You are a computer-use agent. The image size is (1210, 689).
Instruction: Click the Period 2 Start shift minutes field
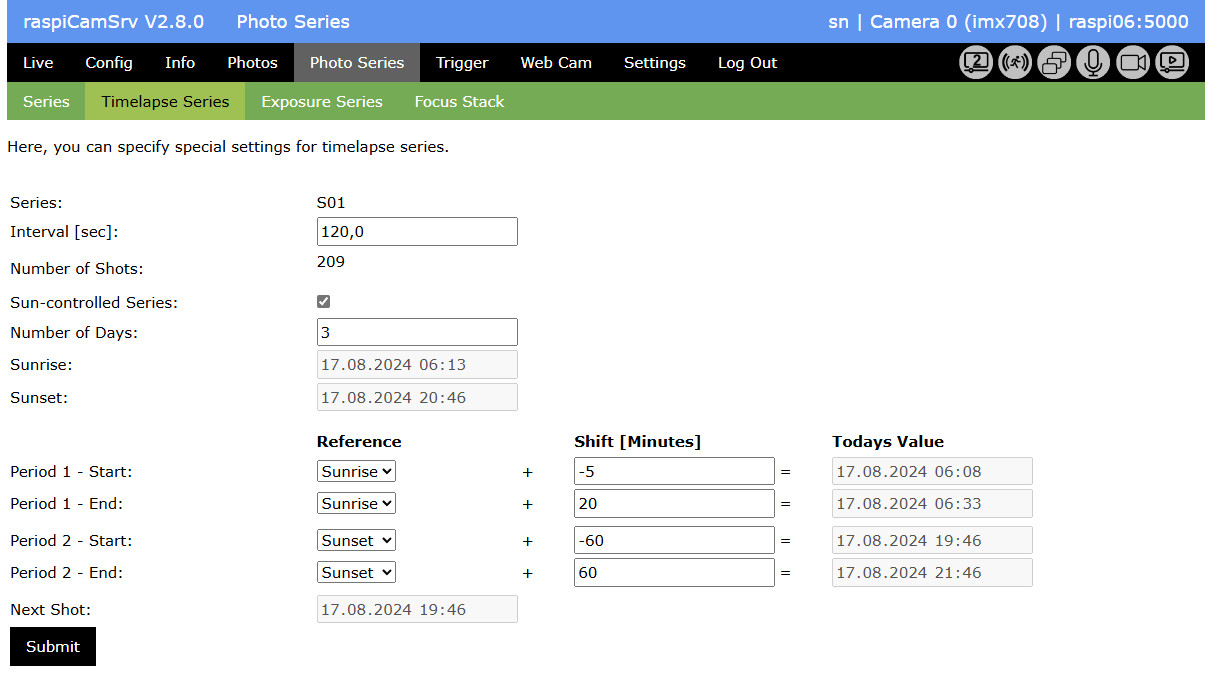click(674, 541)
